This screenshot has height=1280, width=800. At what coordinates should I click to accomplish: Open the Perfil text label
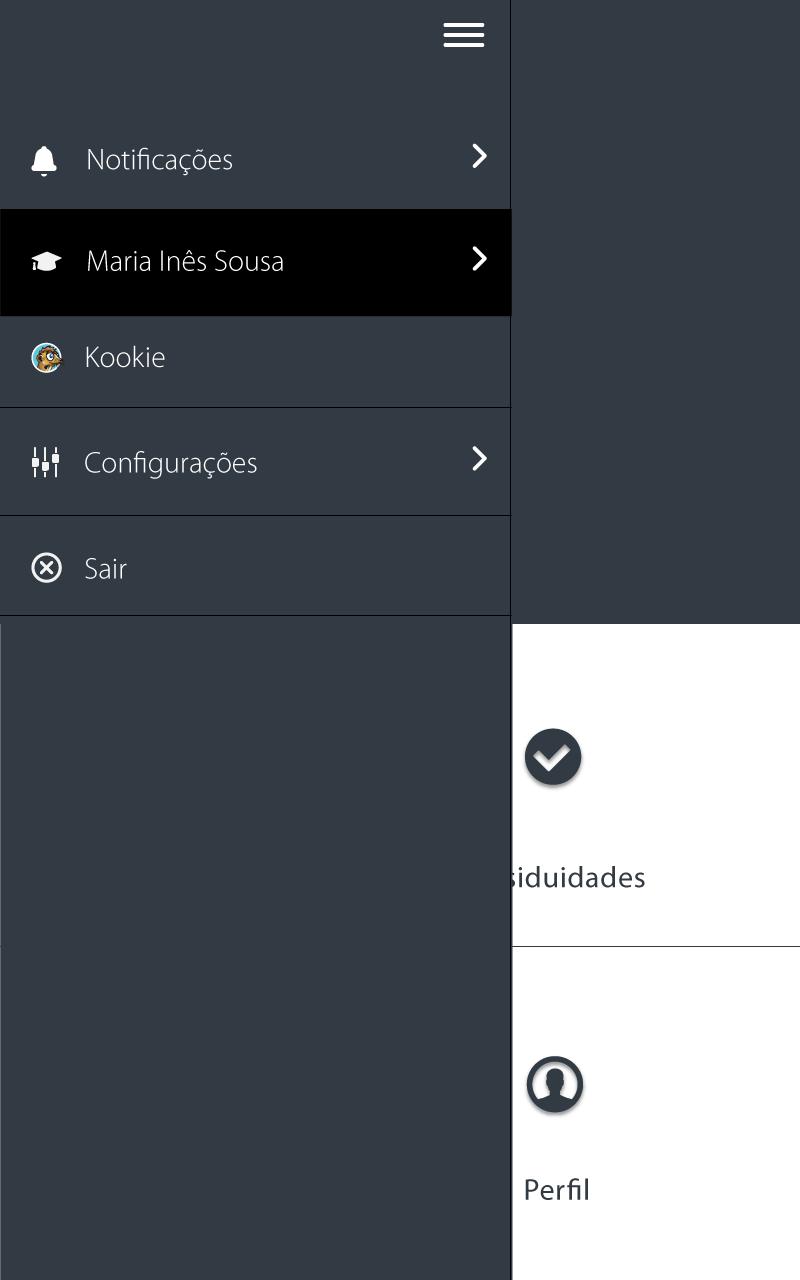click(557, 1190)
